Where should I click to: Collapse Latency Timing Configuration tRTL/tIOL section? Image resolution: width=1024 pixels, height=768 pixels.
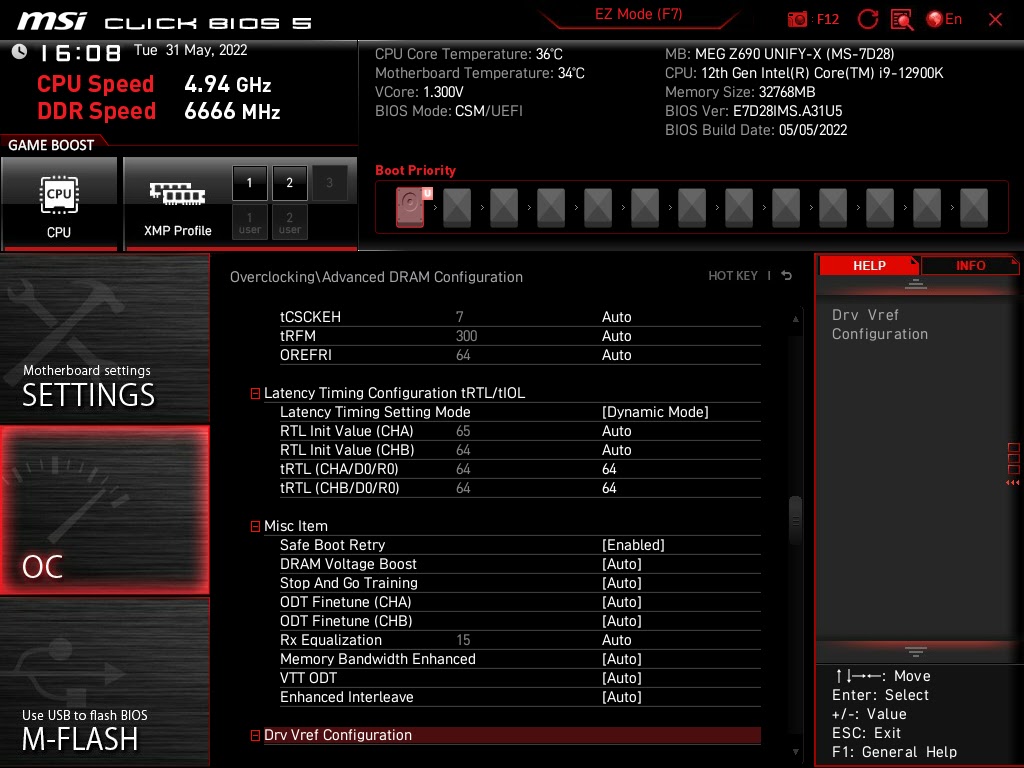(x=255, y=393)
